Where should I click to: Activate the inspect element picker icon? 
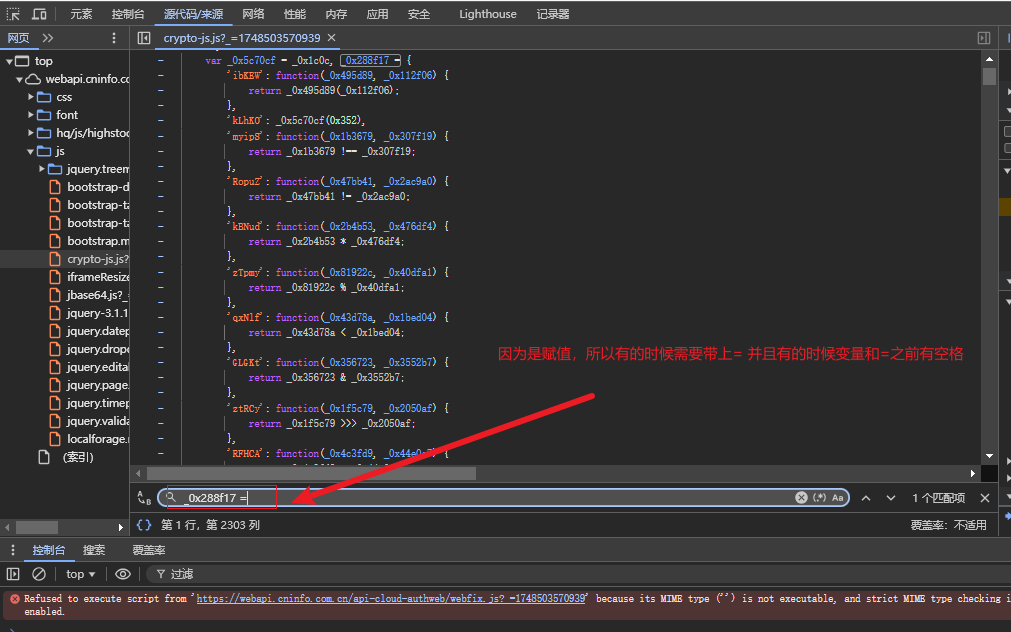click(x=13, y=14)
